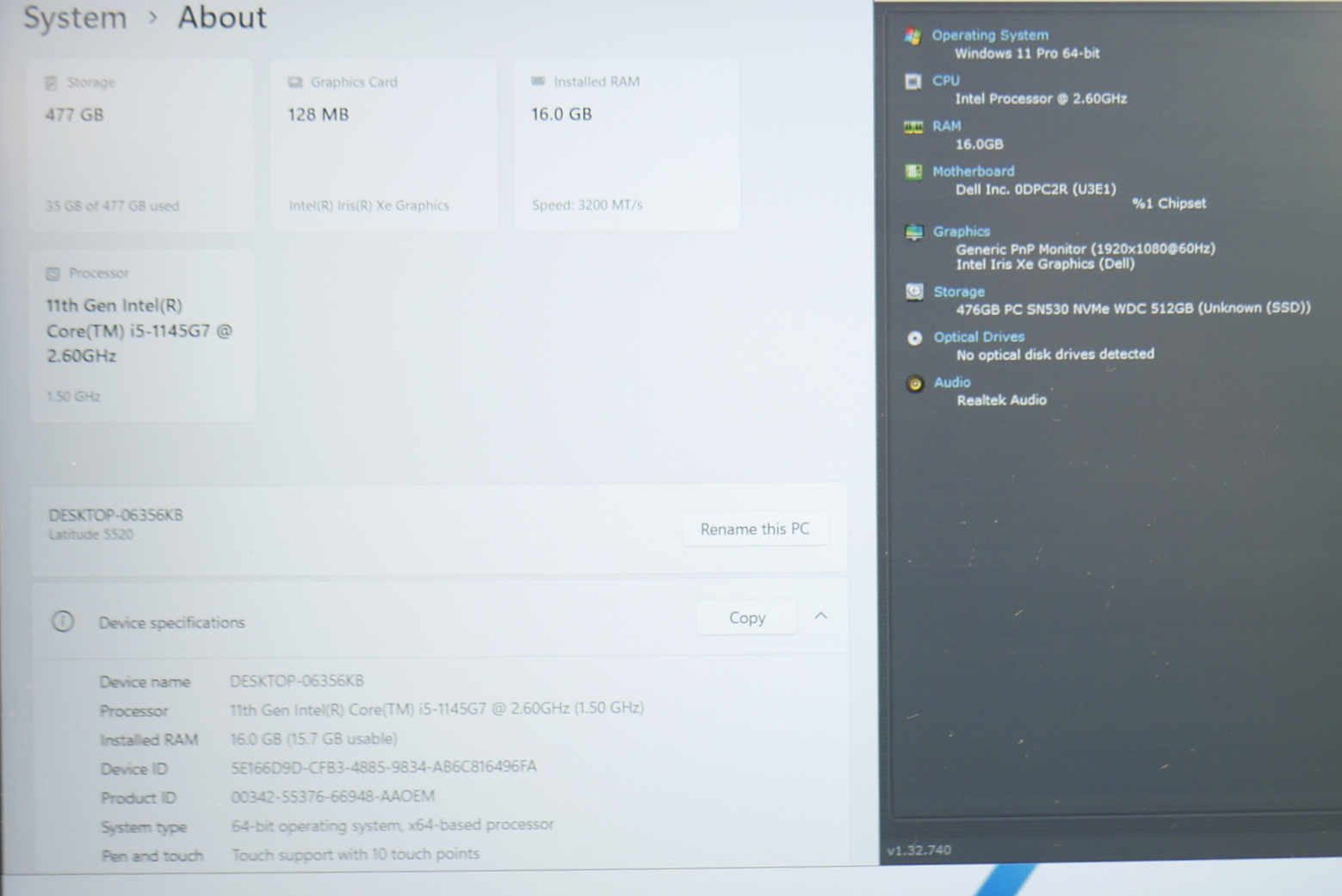Open the Motherboard section in Speccy
This screenshot has height=896, width=1342.
pyautogui.click(x=974, y=171)
